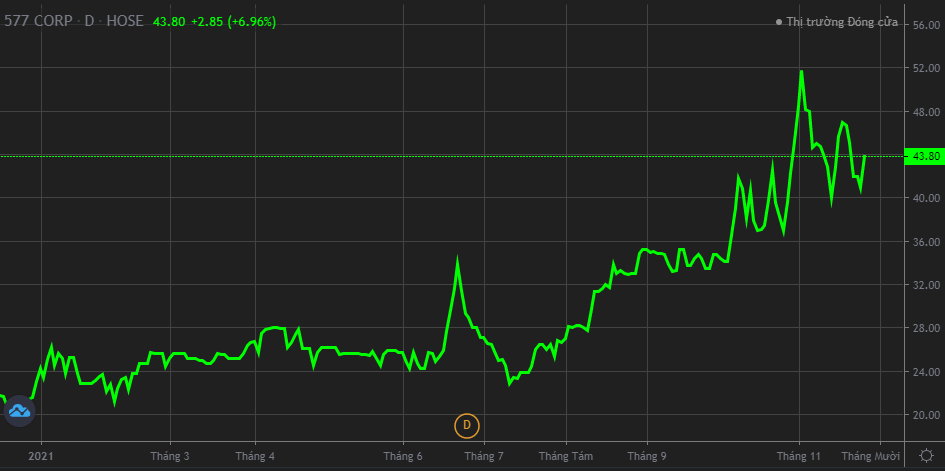Click the '2021' time axis label

(41, 455)
